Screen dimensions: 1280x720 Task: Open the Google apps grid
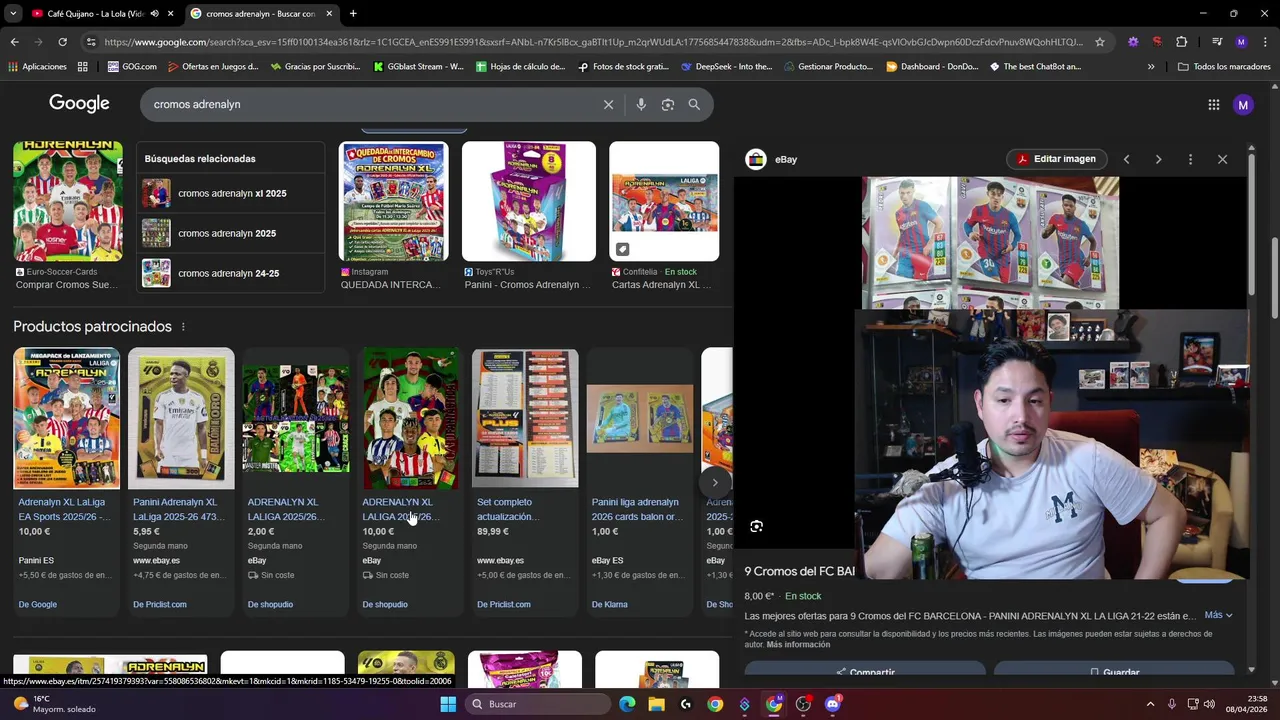tap(1213, 104)
